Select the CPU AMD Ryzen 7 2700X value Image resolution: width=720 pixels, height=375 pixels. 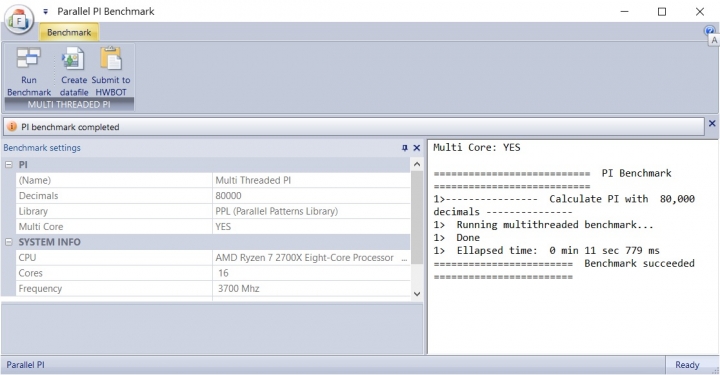click(311, 257)
